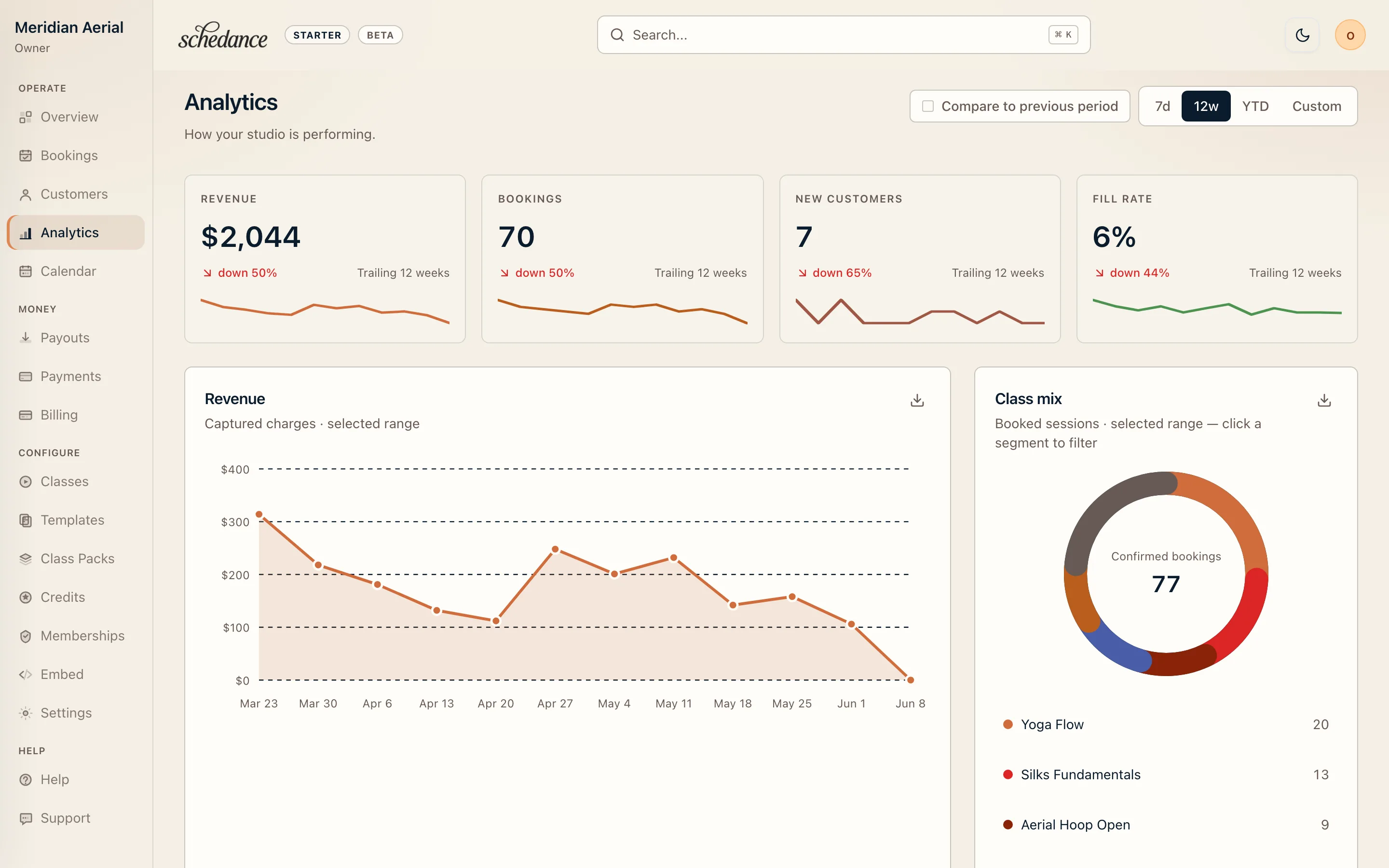Select the Custom time range
The width and height of the screenshot is (1389, 868).
1317,106
